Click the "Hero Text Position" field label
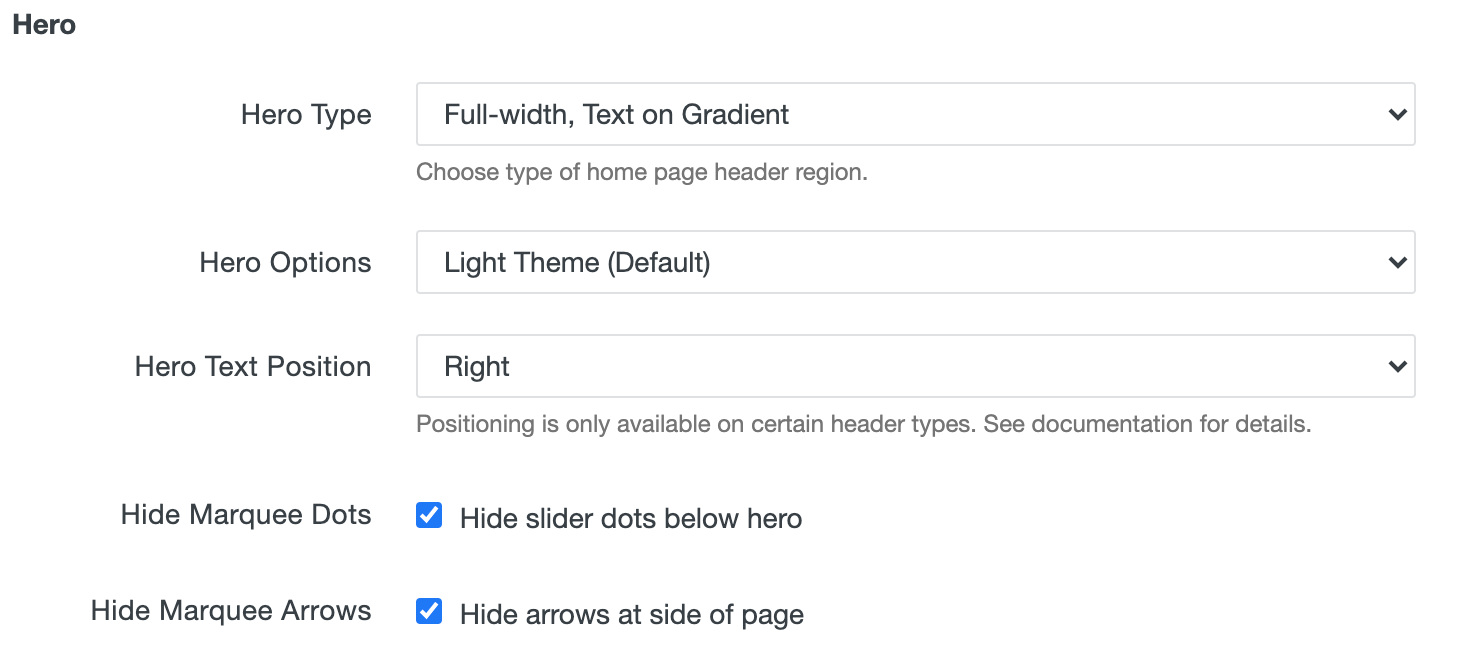The height and width of the screenshot is (654, 1464). pos(253,367)
